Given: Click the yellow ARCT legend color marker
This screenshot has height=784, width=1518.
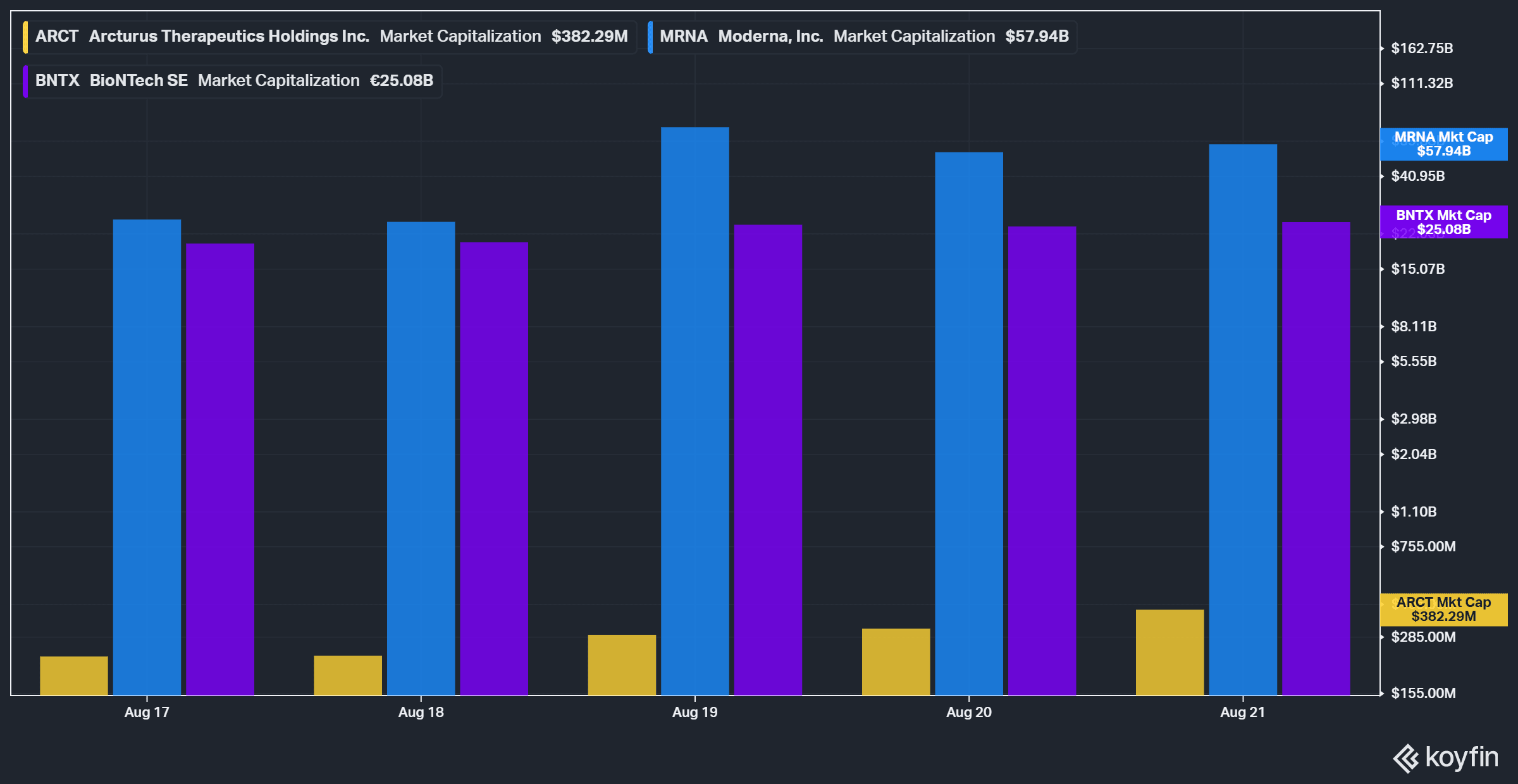Looking at the screenshot, I should click(25, 37).
